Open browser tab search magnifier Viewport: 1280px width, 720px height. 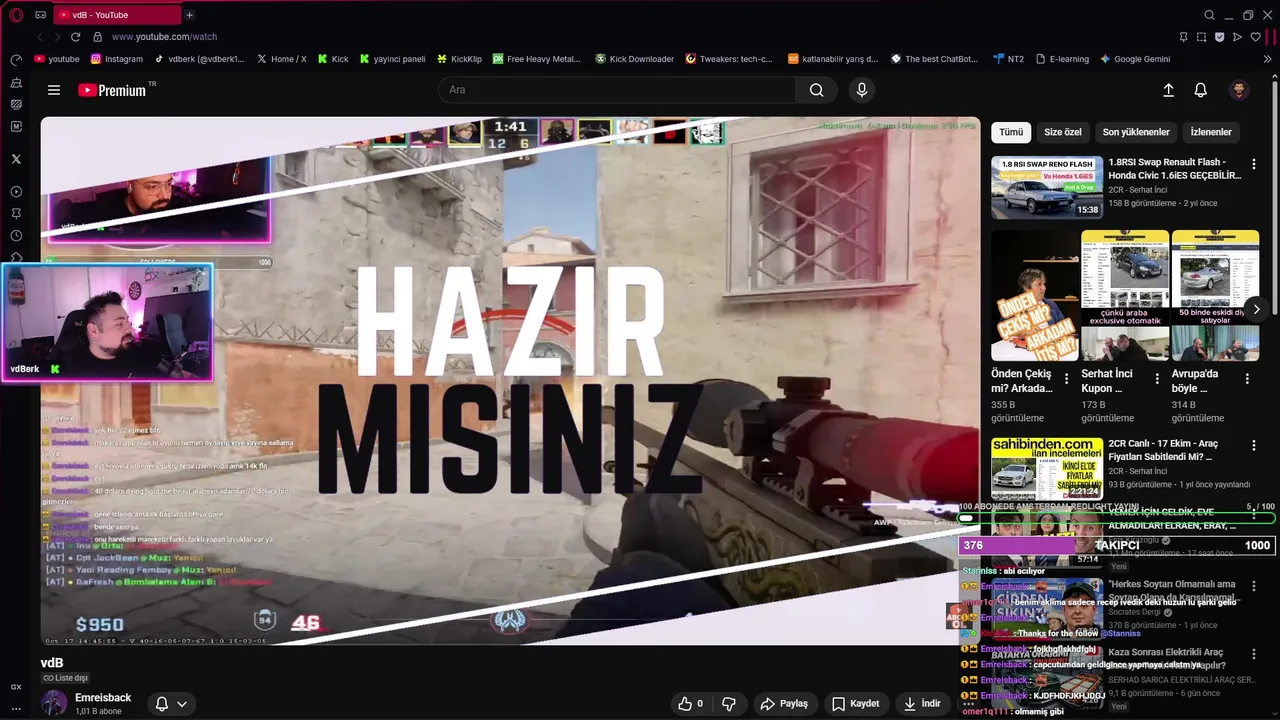click(1209, 15)
